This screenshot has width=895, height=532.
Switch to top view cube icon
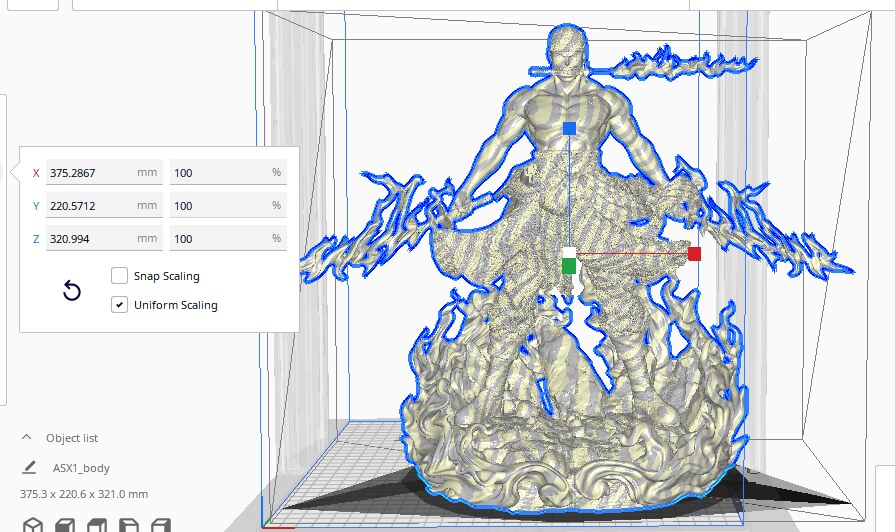[x=97, y=525]
